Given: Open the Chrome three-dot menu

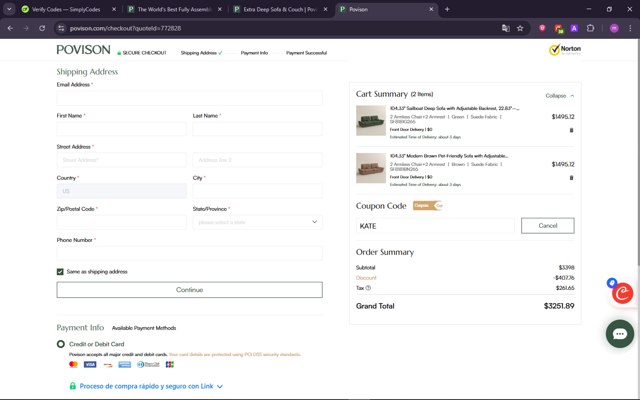Looking at the screenshot, I should [x=630, y=28].
